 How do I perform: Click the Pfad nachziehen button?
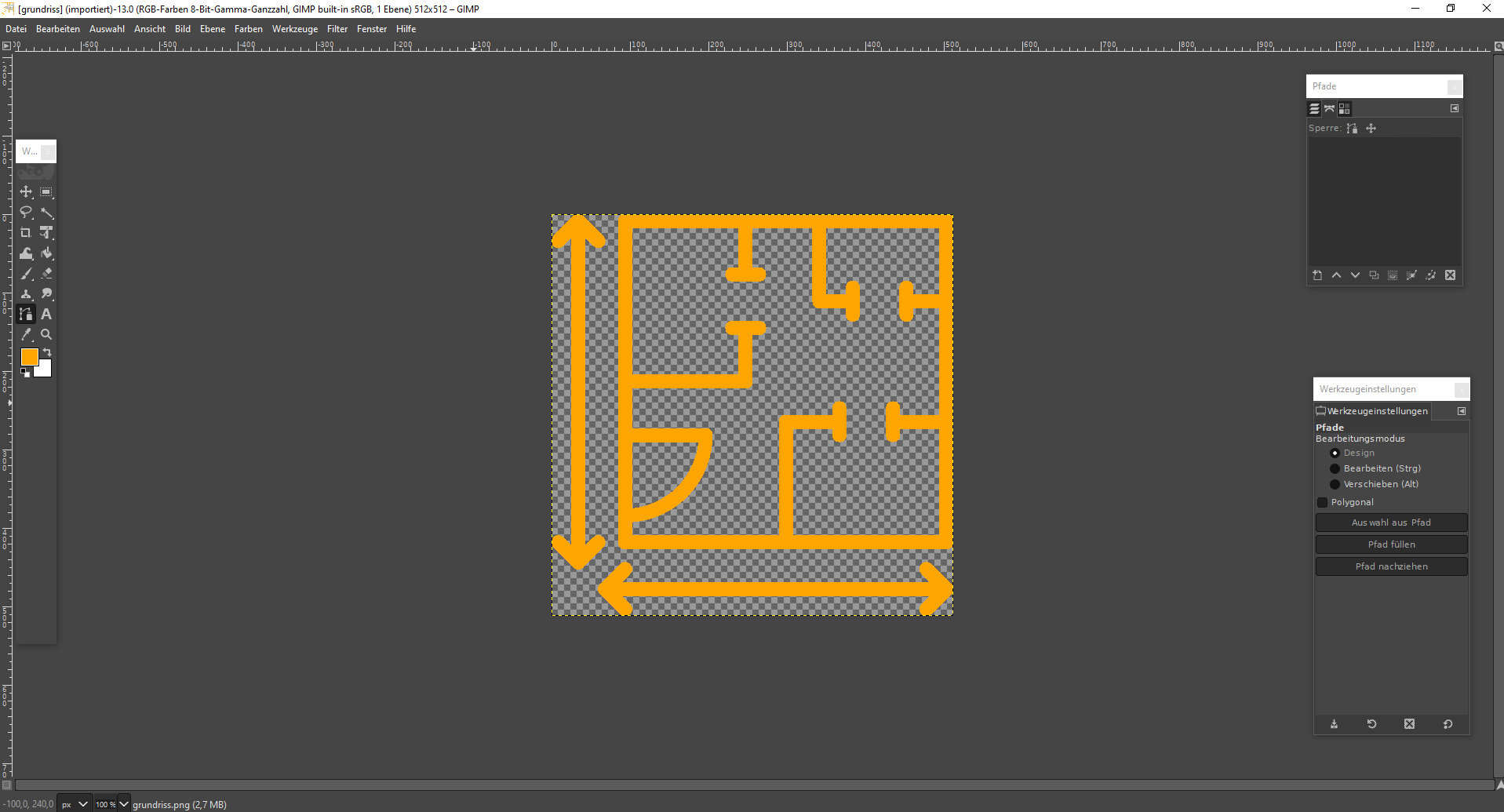pos(1391,566)
